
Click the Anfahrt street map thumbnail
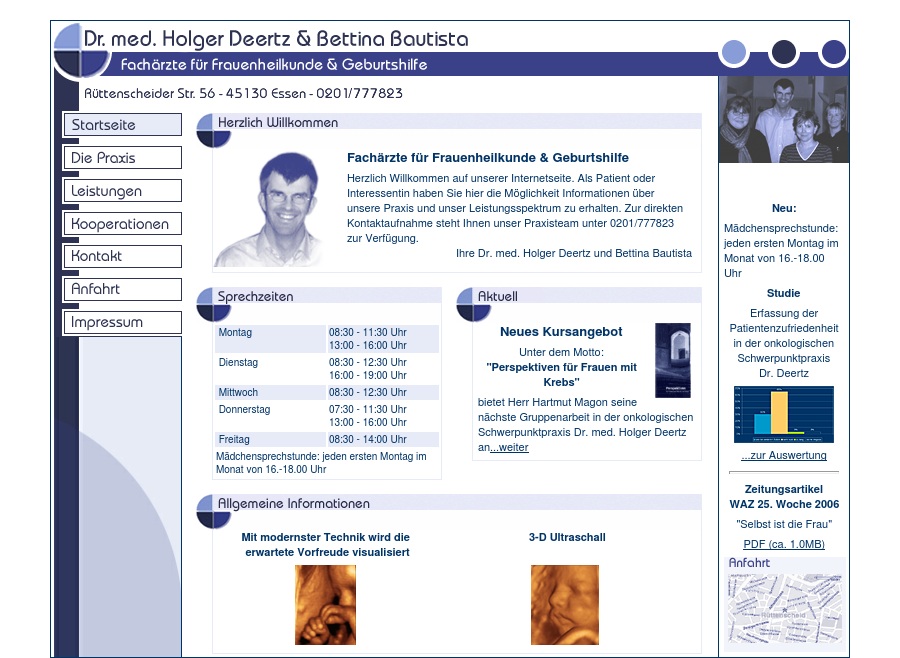[783, 609]
